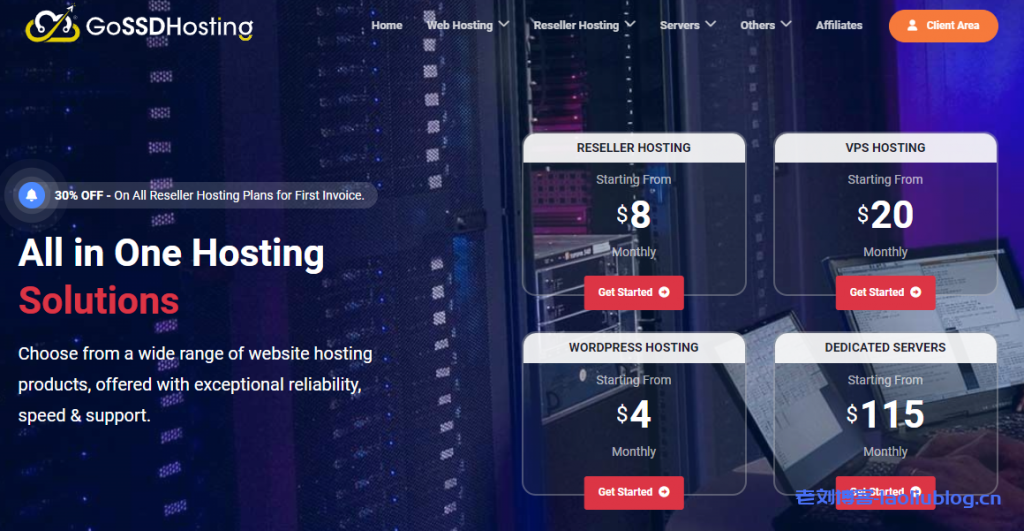Click the WordPress Hosting card title

[633, 348]
